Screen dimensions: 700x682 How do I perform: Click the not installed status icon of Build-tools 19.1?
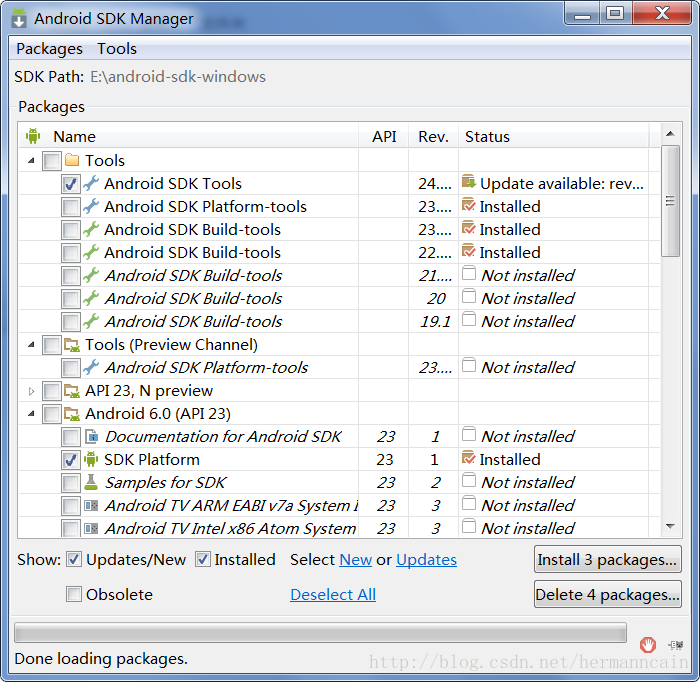(469, 320)
